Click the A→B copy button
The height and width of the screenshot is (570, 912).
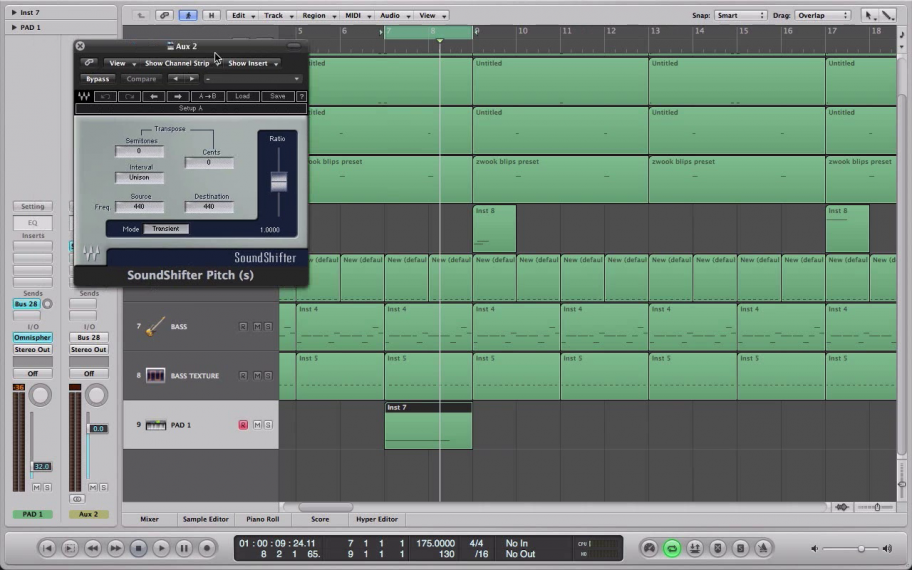tap(207, 96)
